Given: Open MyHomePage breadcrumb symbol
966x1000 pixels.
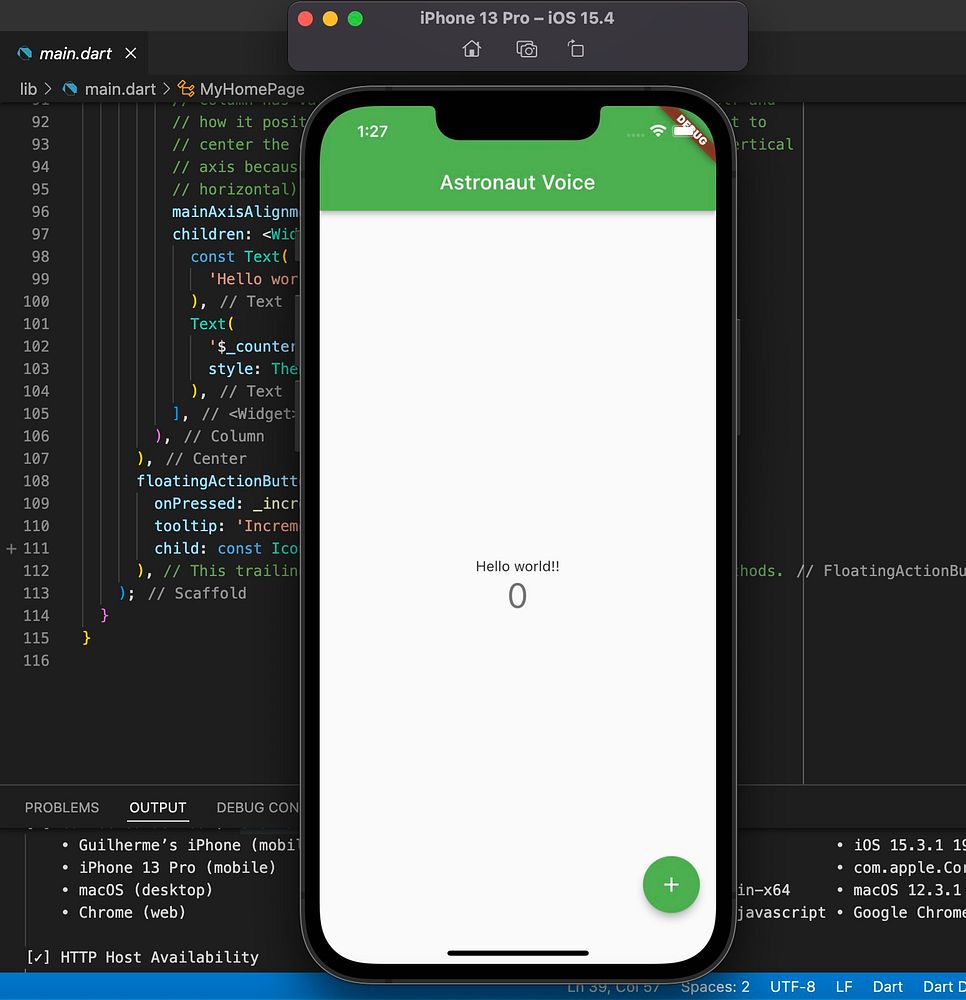Looking at the screenshot, I should tap(252, 89).
